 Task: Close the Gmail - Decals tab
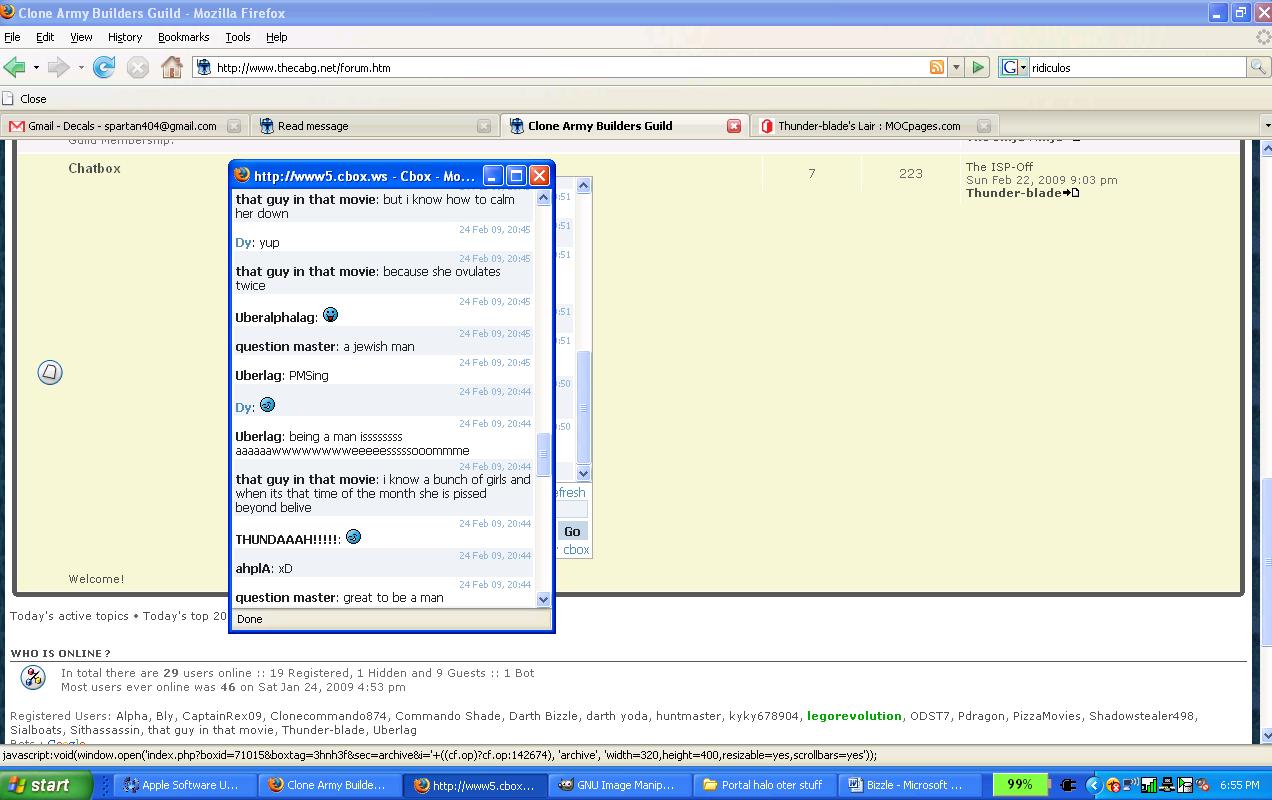(x=234, y=126)
